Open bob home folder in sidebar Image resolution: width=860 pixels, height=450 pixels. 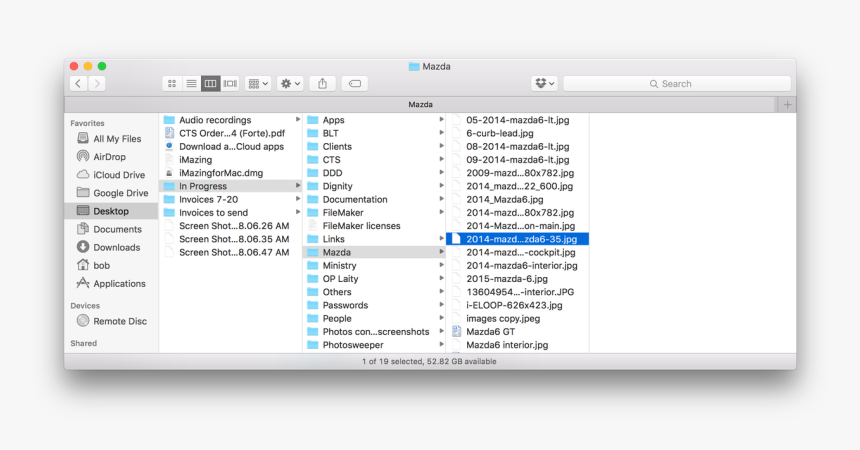[x=111, y=265]
